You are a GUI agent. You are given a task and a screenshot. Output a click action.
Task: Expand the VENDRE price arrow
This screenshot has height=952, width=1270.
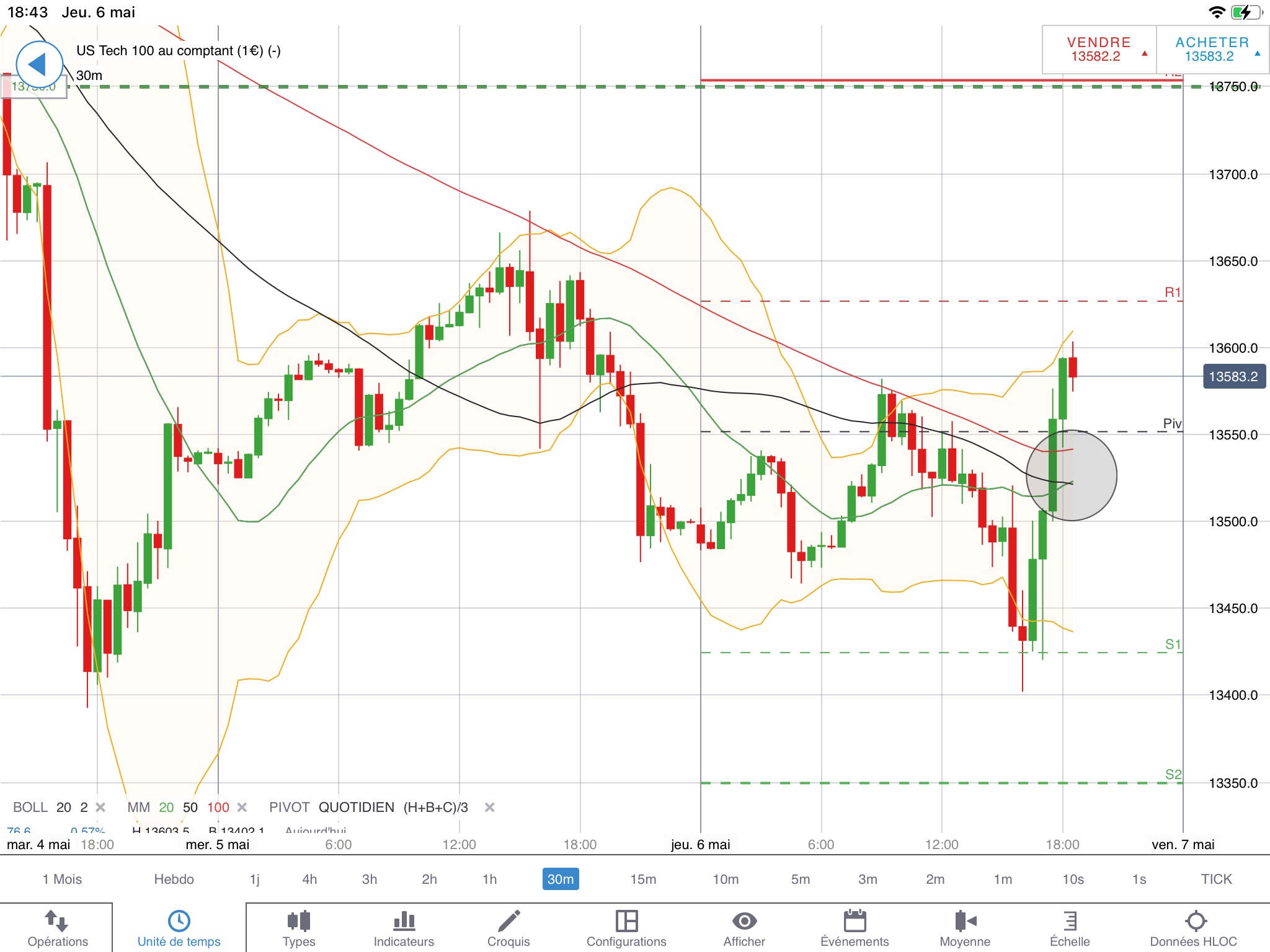coord(1145,54)
